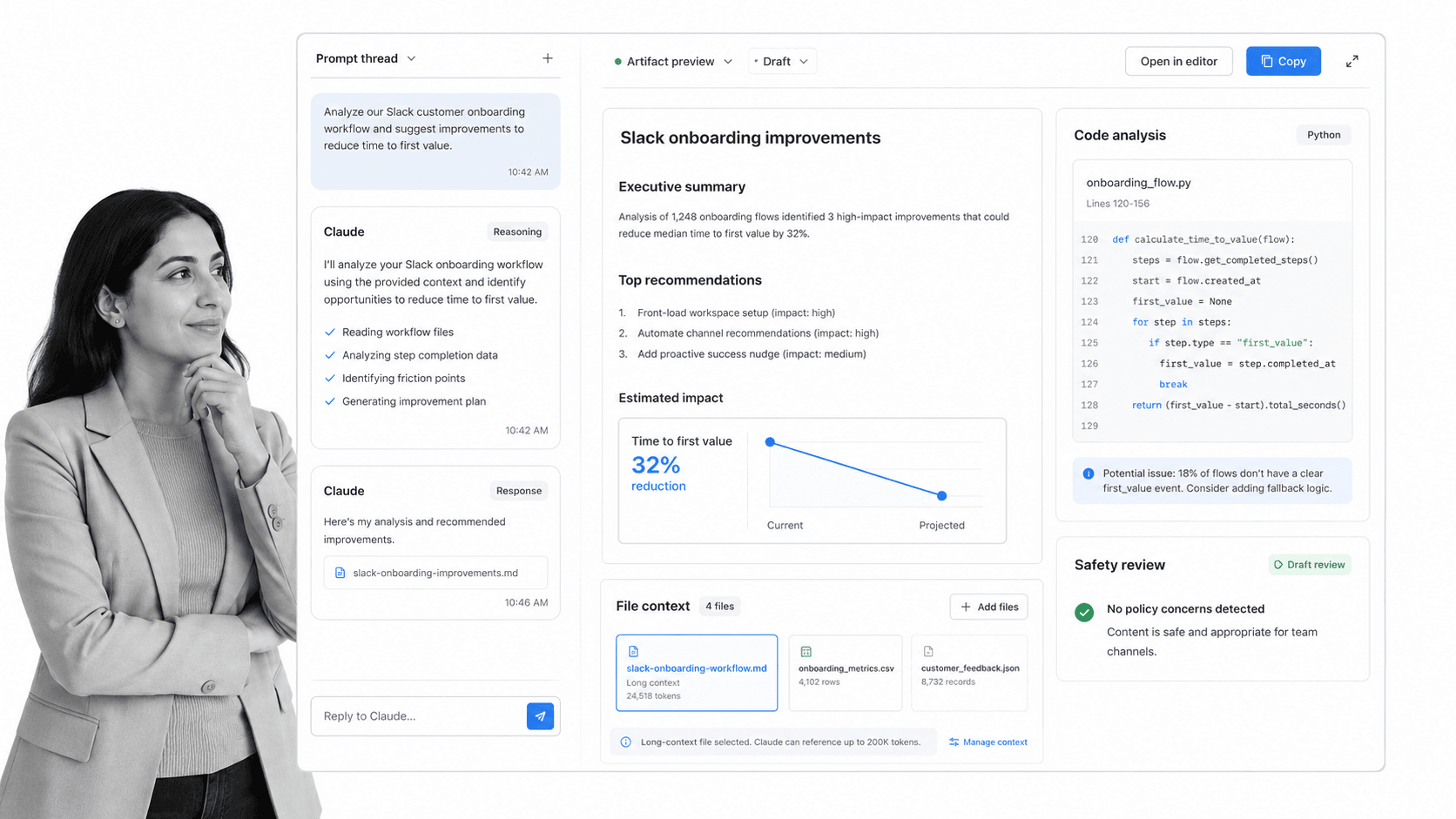
Task: Click the Executive summary heading
Action: [x=682, y=187]
